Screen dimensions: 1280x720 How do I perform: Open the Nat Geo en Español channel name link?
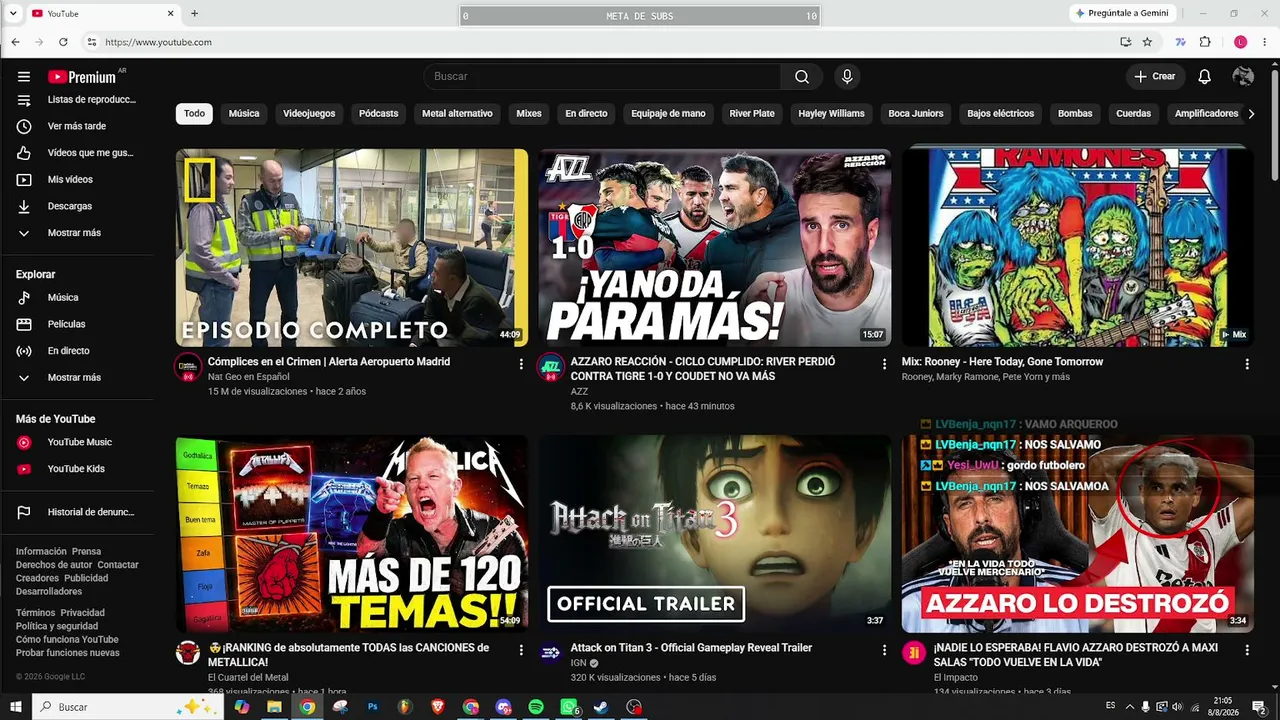coord(248,377)
